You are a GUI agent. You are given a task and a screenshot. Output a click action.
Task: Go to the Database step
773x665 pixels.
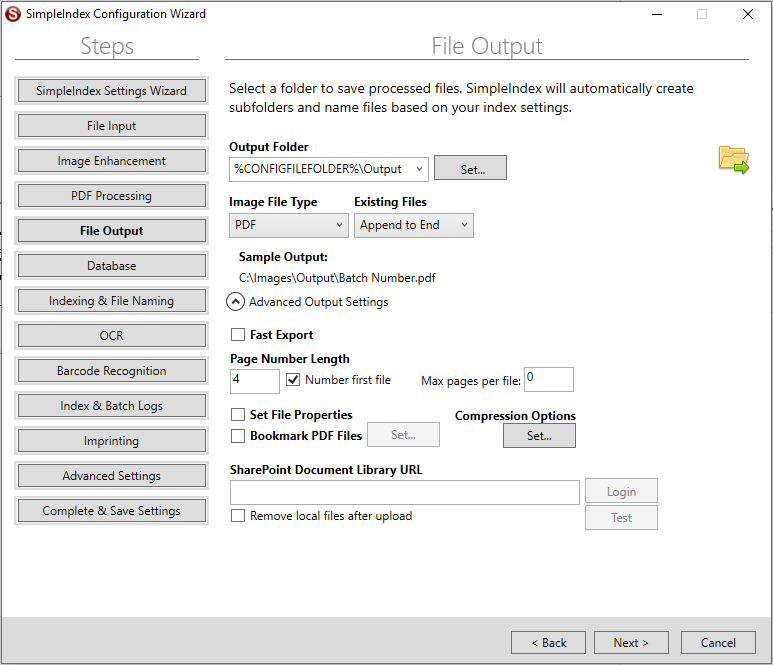(x=111, y=266)
